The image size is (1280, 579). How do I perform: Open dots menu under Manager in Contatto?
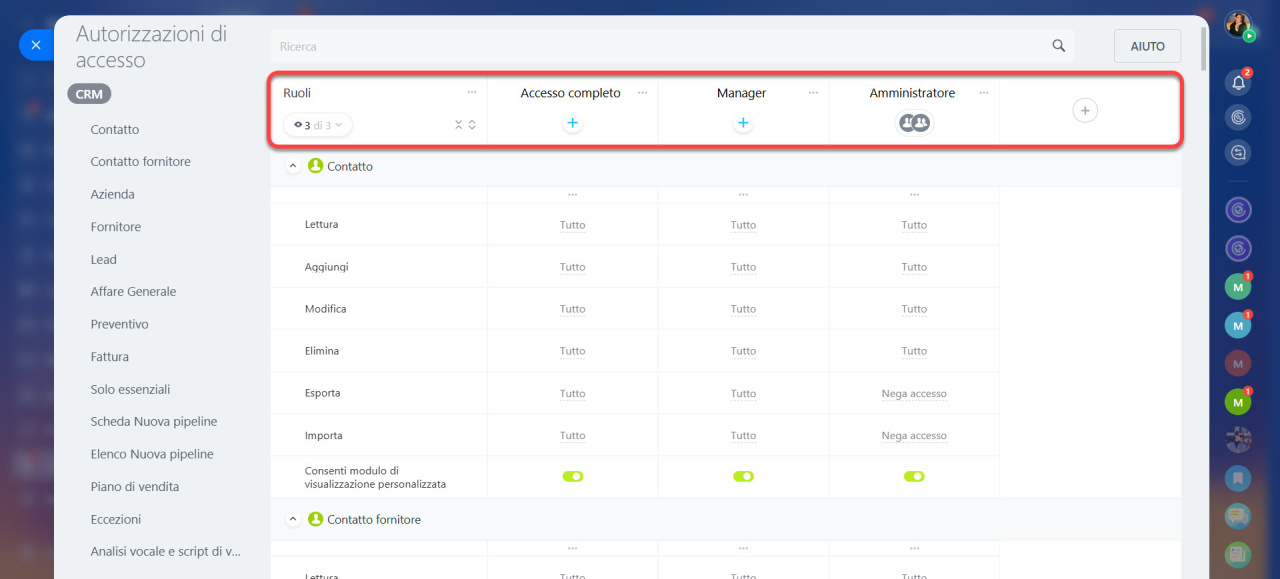click(743, 194)
